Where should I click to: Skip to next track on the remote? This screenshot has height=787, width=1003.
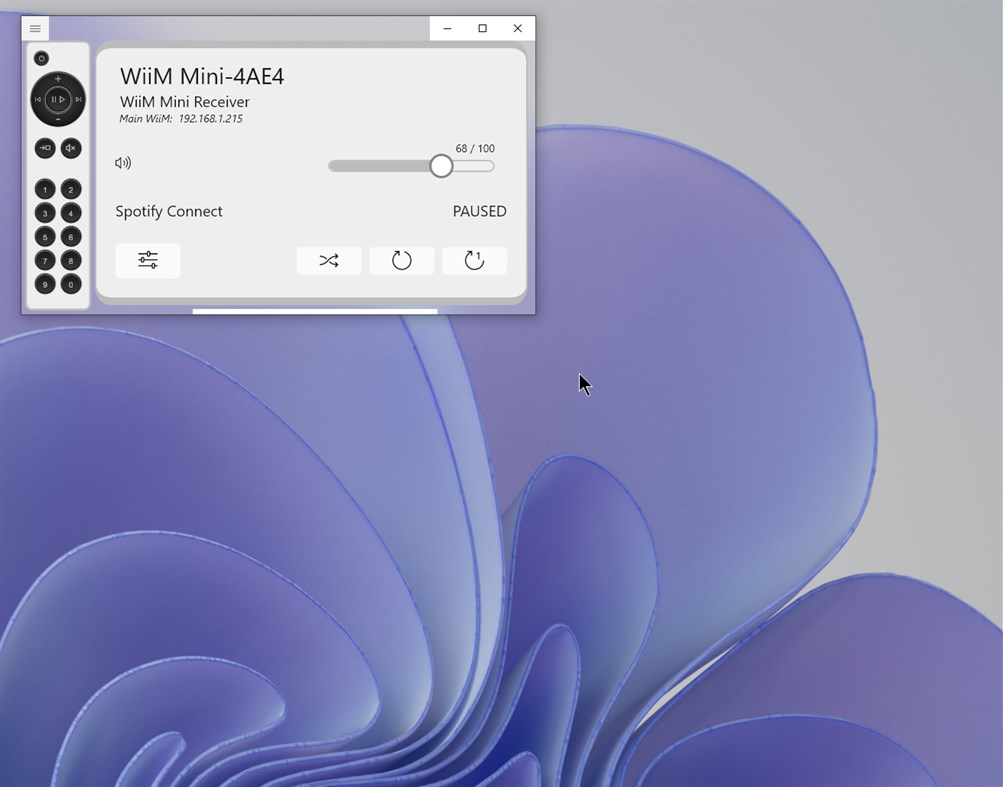coord(77,99)
